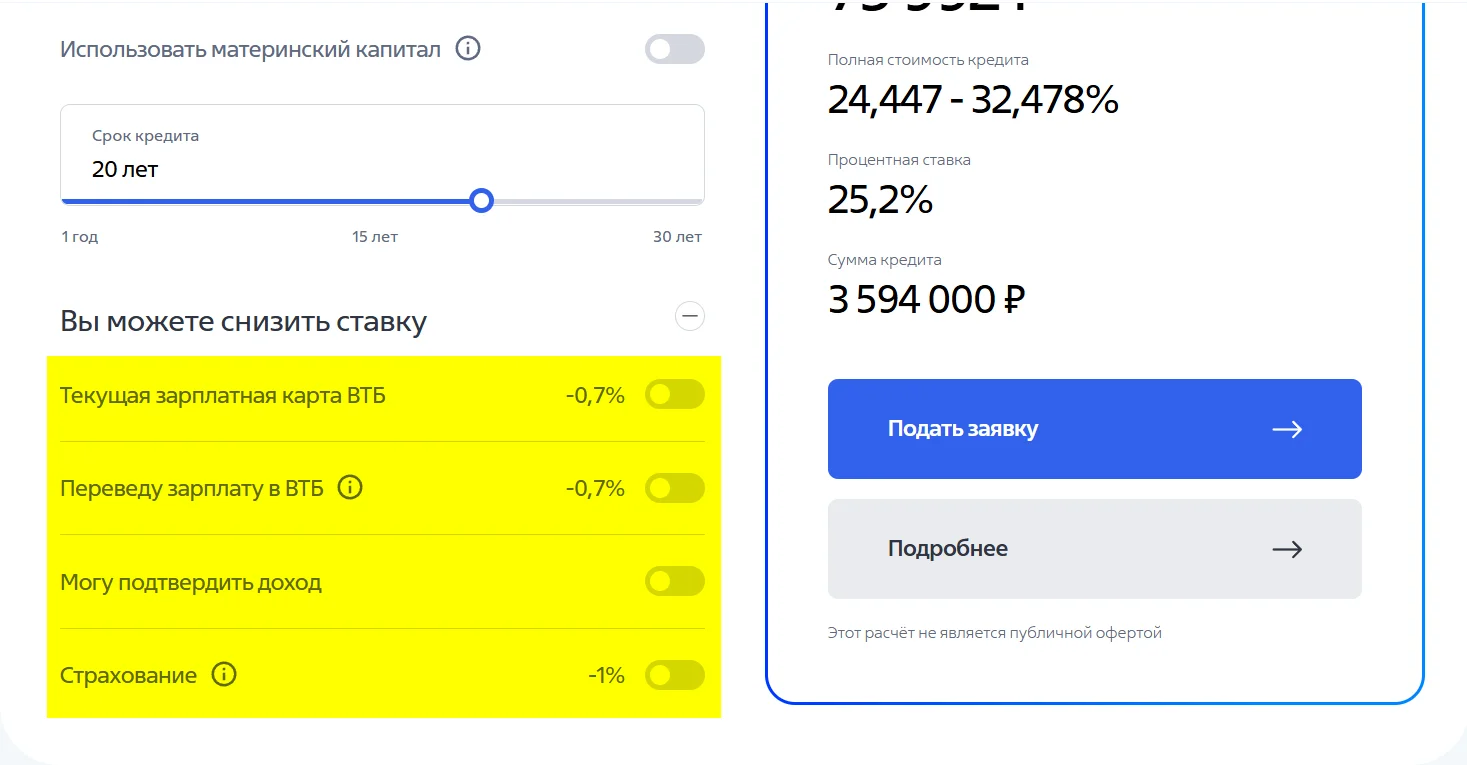1467x765 pixels.
Task: View info about 'Переведу зарплату в ВТБ'
Action: point(349,487)
